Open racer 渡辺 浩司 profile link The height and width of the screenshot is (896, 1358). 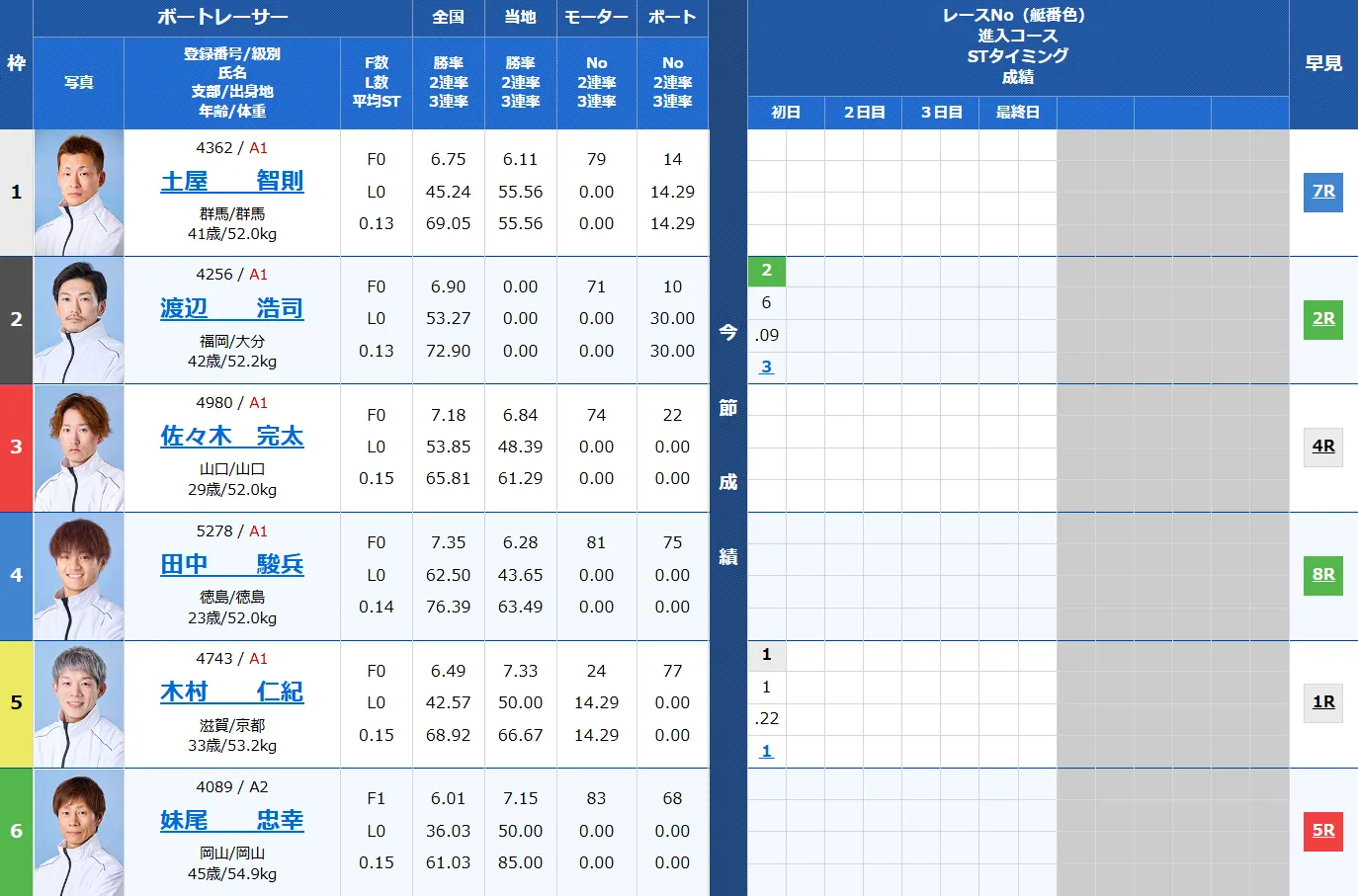pyautogui.click(x=231, y=309)
